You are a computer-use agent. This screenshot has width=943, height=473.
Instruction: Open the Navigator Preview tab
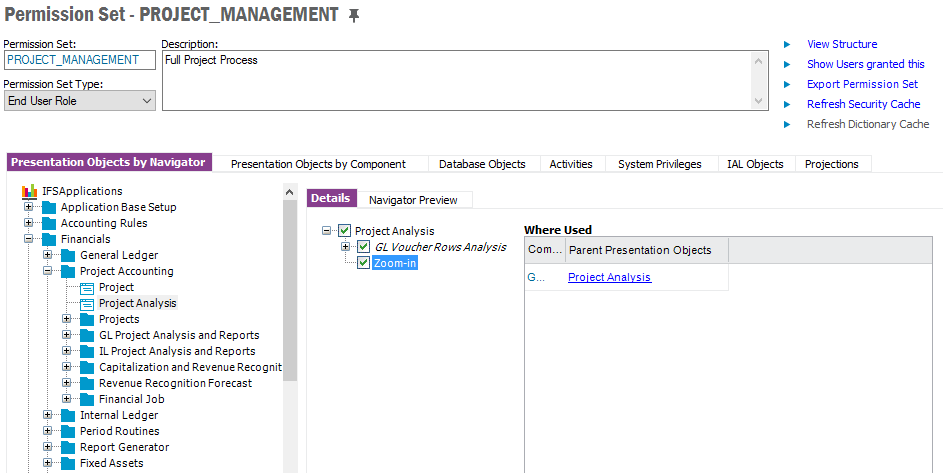tap(413, 200)
